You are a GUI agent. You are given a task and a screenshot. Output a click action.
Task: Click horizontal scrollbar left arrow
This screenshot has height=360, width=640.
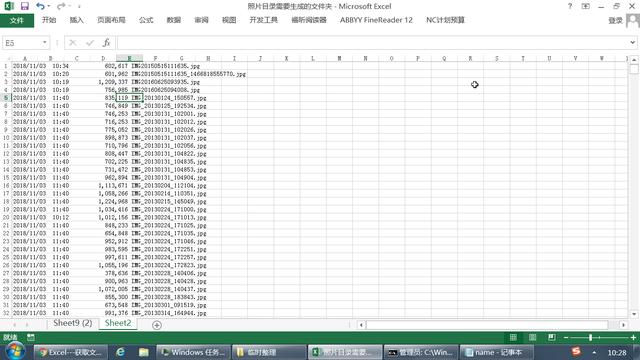361,325
